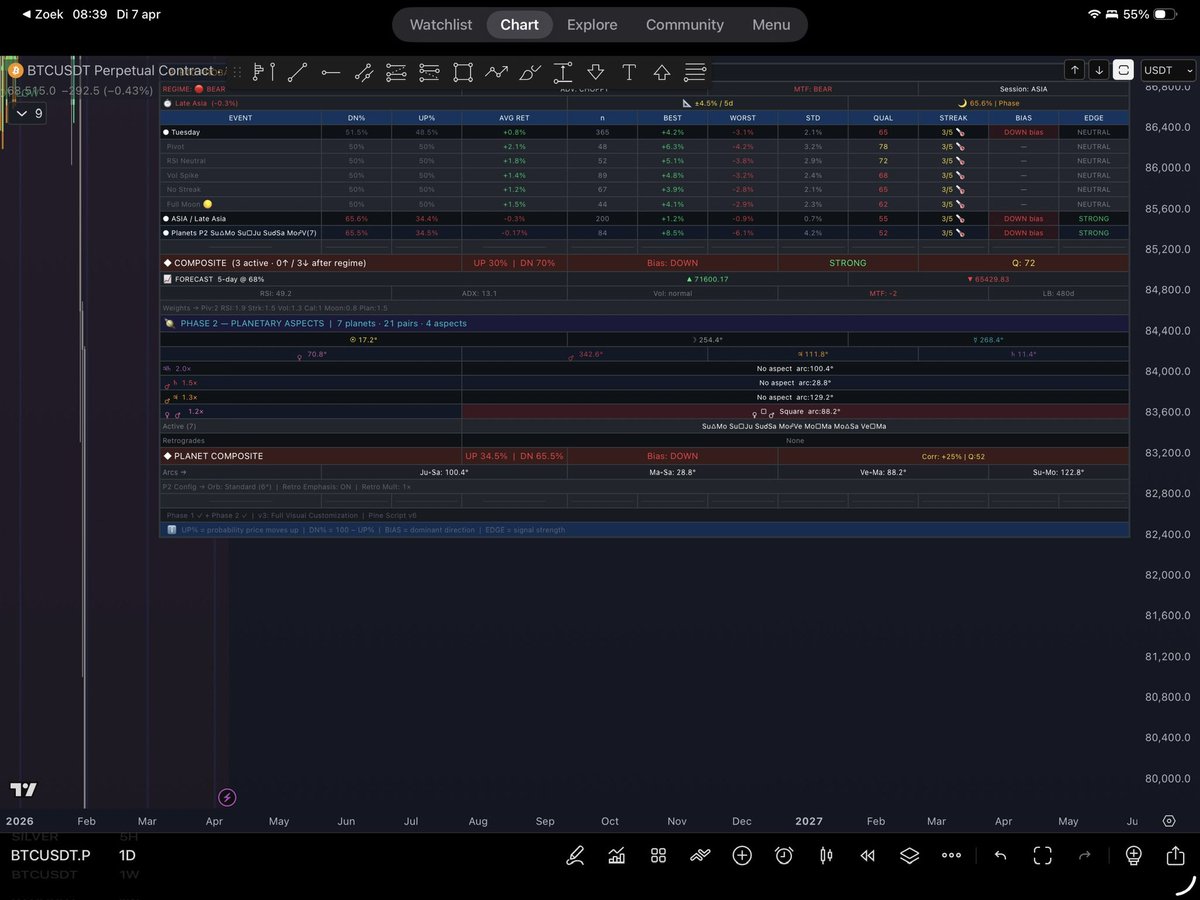Switch to the Watchlist tab
The width and height of the screenshot is (1200, 900).
(441, 24)
